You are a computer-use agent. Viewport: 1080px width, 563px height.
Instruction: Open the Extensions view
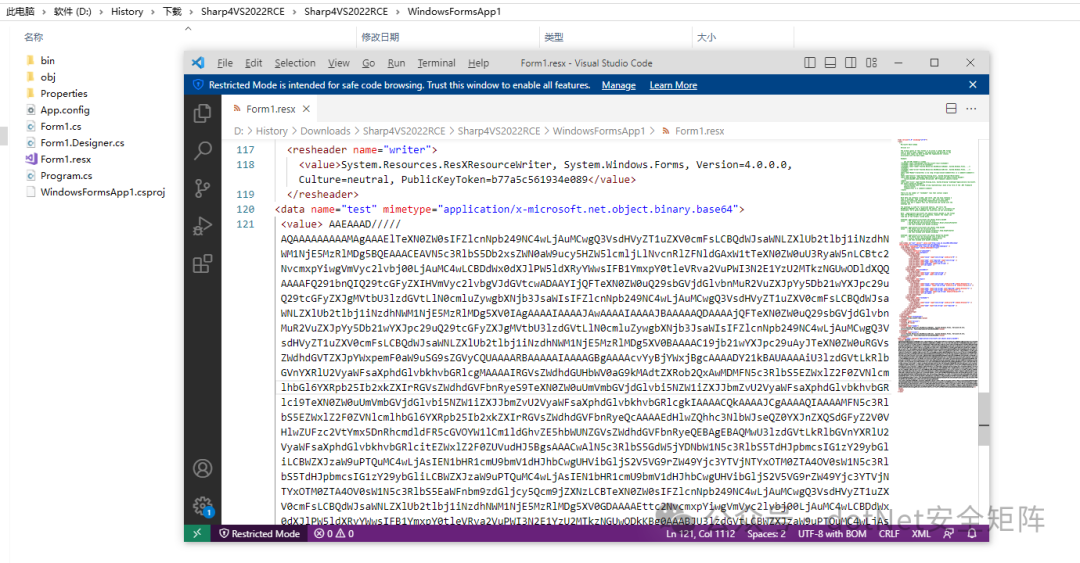[202, 263]
